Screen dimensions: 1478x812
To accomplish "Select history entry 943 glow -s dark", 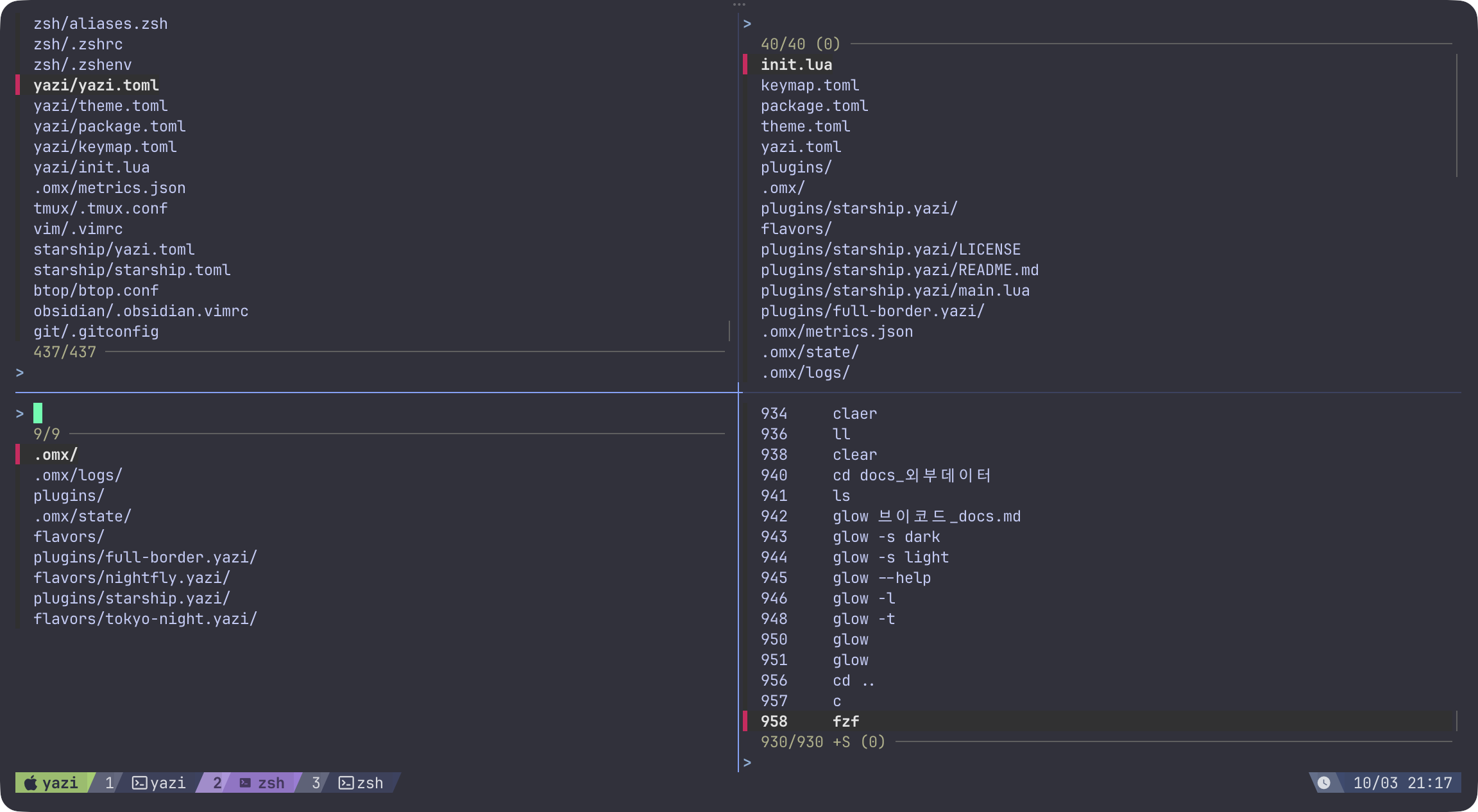I will (x=885, y=537).
